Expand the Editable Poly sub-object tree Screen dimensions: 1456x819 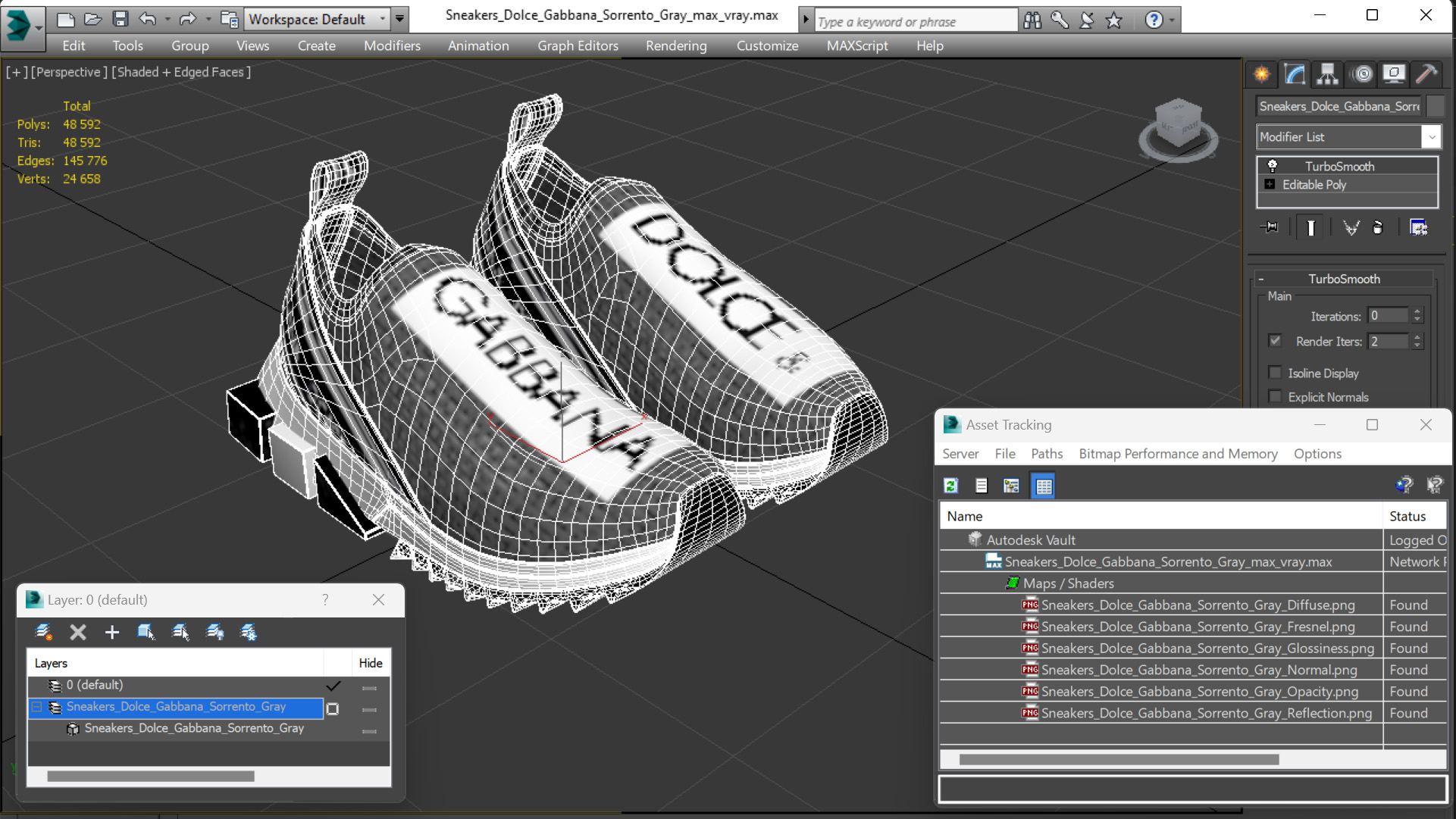click(x=1270, y=184)
